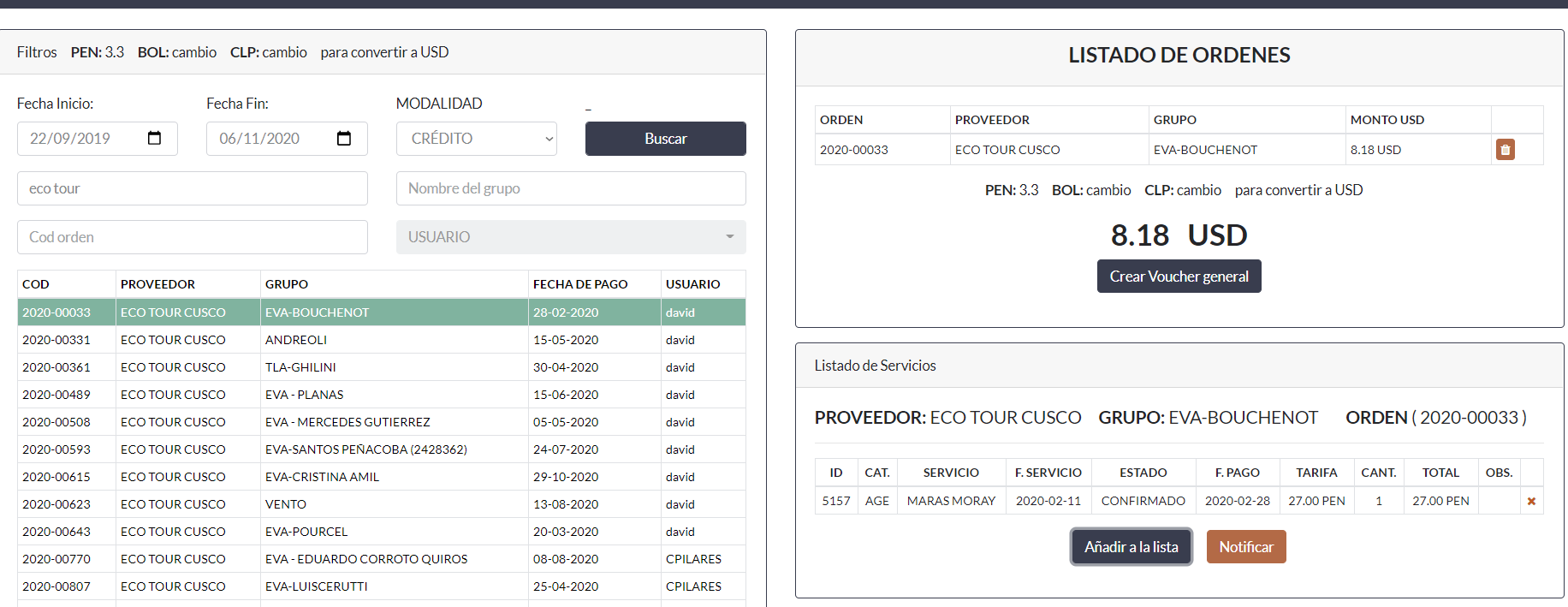Click the FECHA DE PAGO column header
The width and height of the screenshot is (1568, 607).
point(580,284)
